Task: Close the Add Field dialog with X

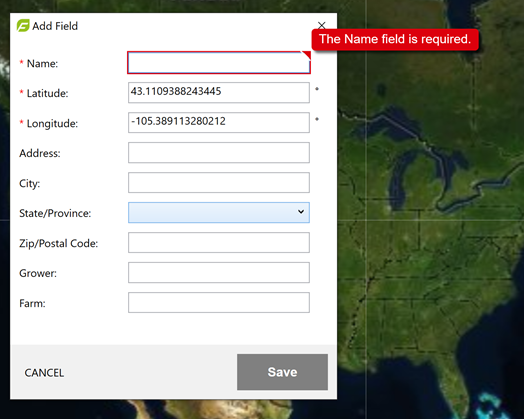Action: point(321,25)
